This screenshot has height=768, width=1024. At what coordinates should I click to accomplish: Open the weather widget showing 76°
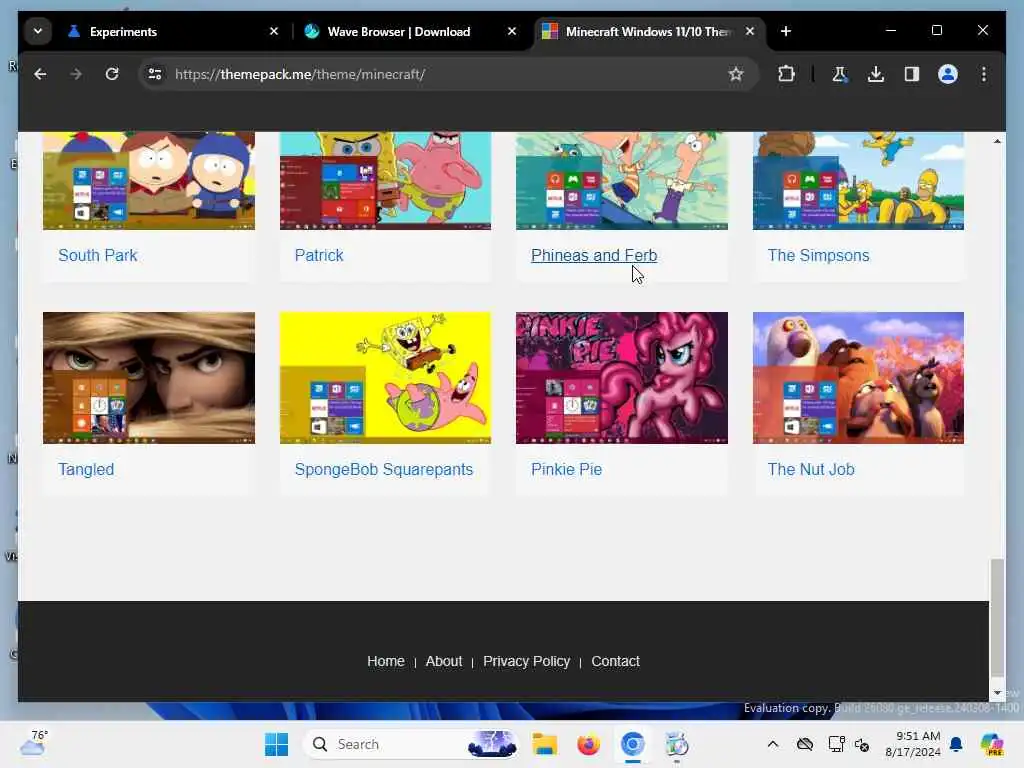pos(34,743)
